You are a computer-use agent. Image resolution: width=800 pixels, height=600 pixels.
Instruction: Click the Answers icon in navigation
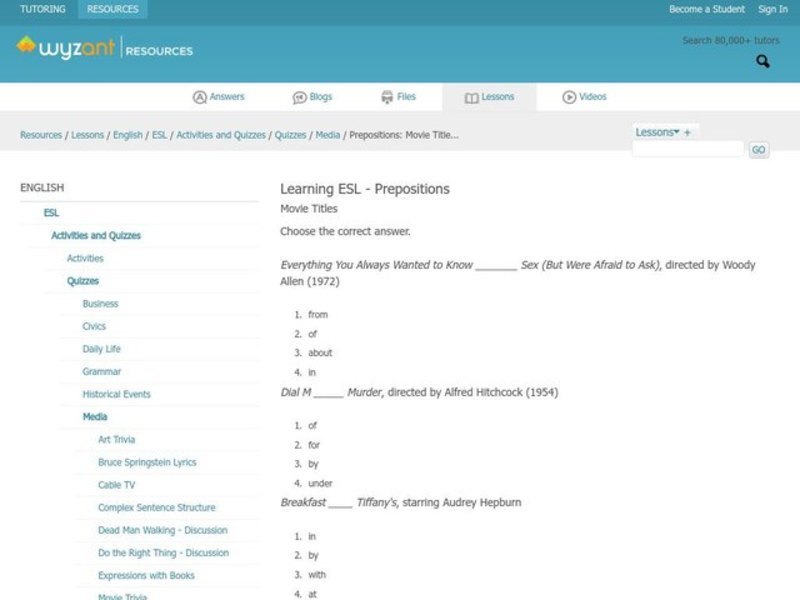[199, 97]
